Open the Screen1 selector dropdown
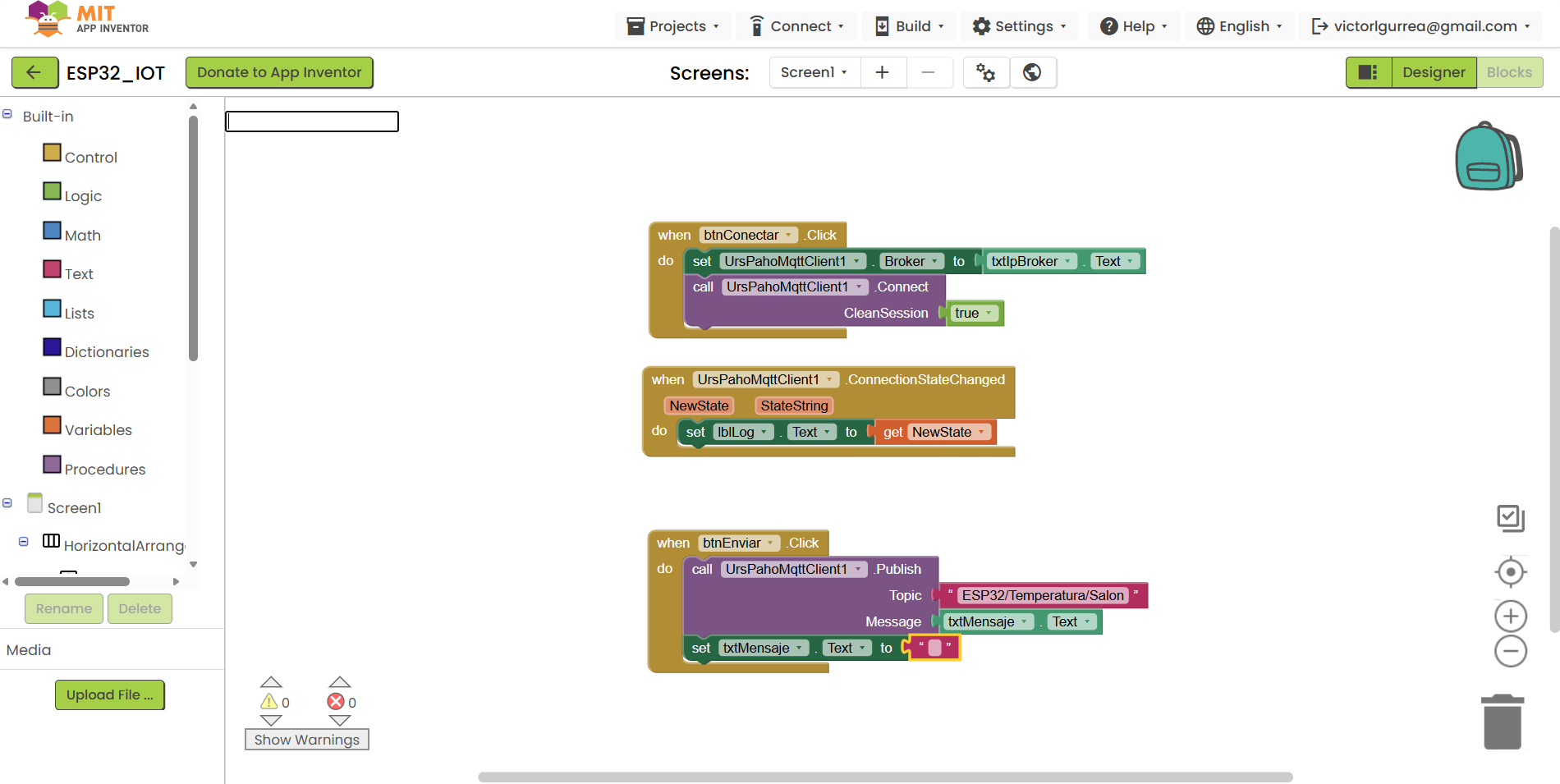The width and height of the screenshot is (1560, 784). coord(813,72)
